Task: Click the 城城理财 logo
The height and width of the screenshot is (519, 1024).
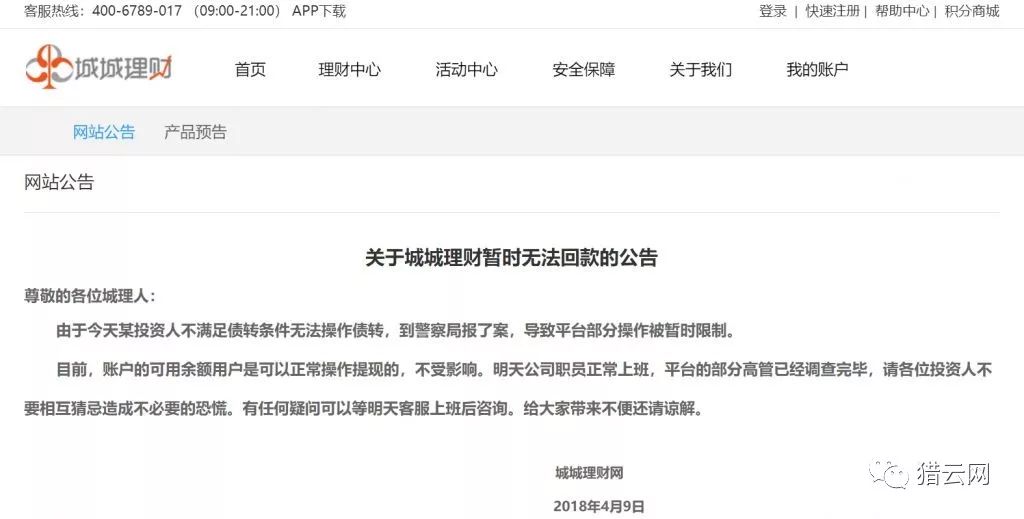Action: coord(99,67)
